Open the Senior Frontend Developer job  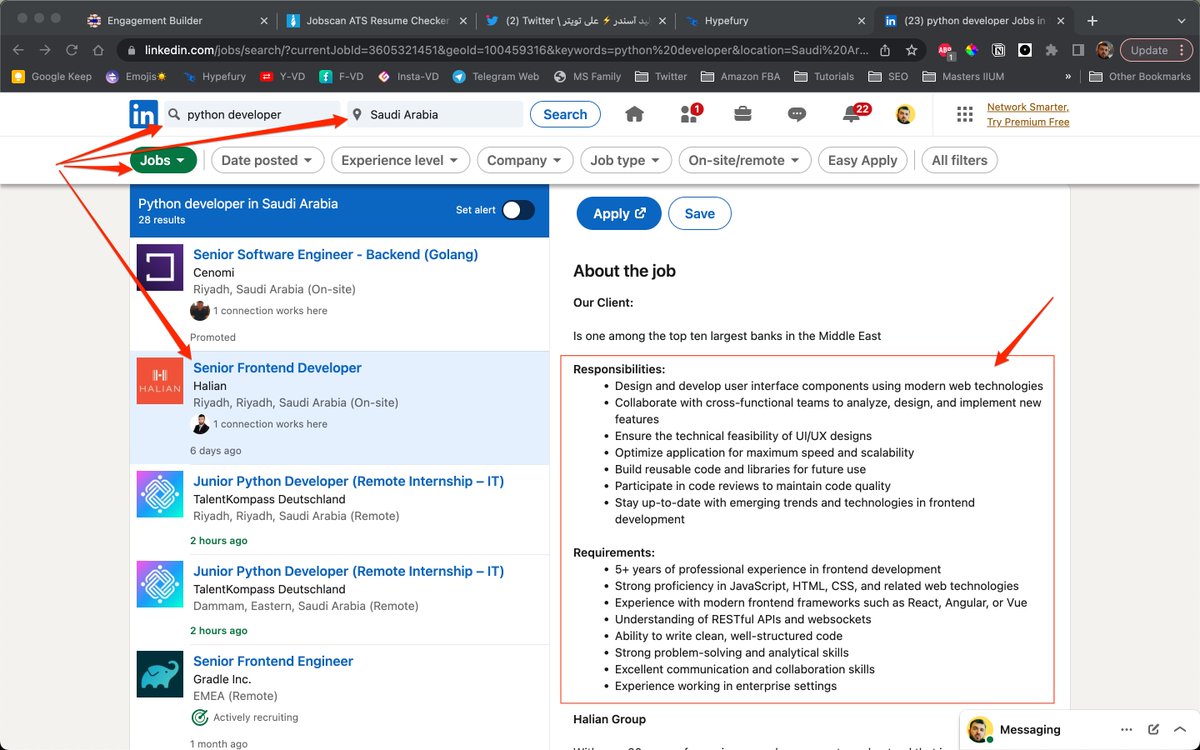pyautogui.click(x=277, y=368)
